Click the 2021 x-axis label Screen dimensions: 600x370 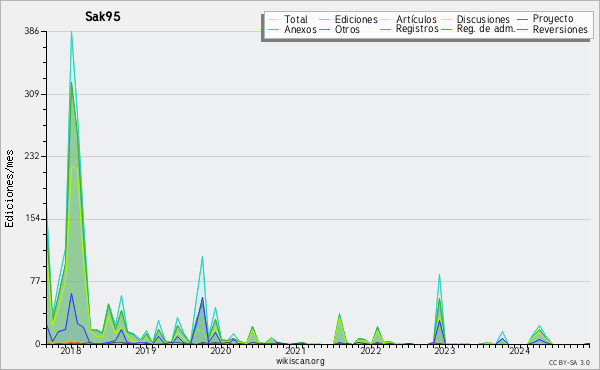coord(296,350)
